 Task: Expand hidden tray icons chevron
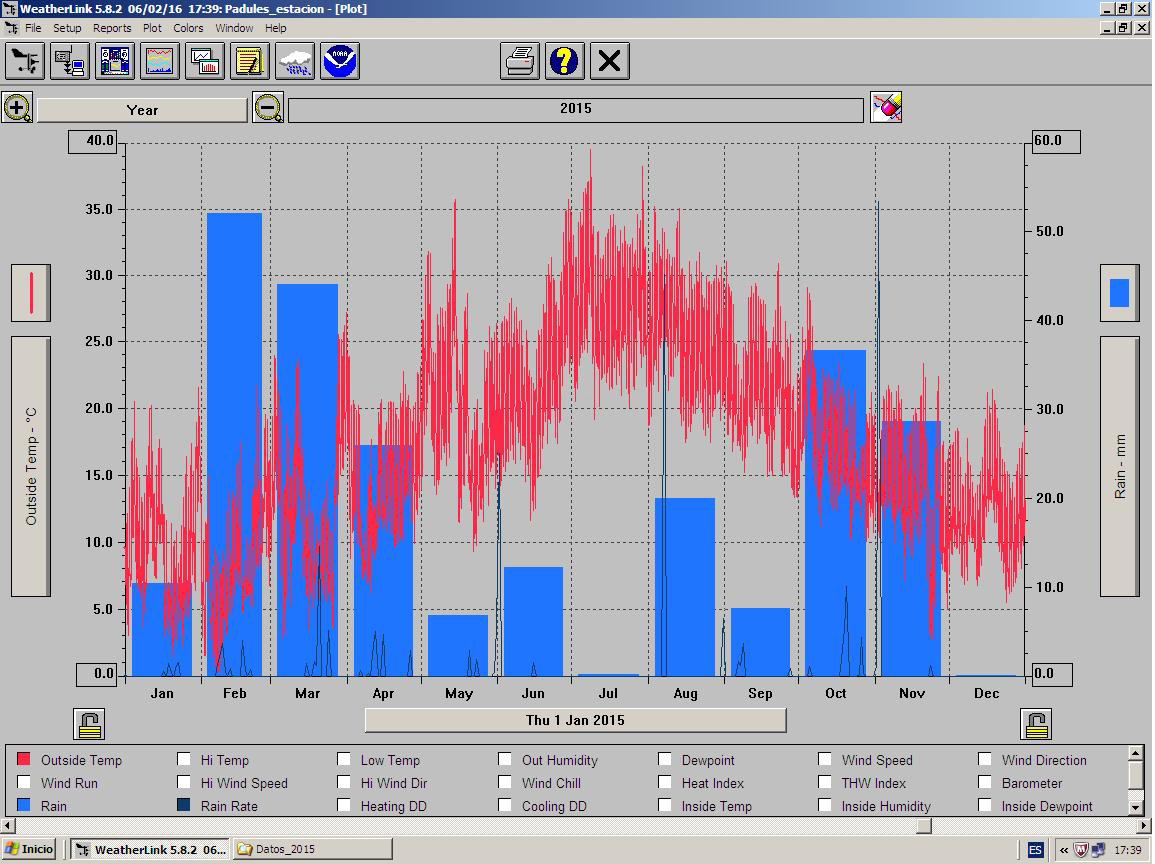[1064, 850]
